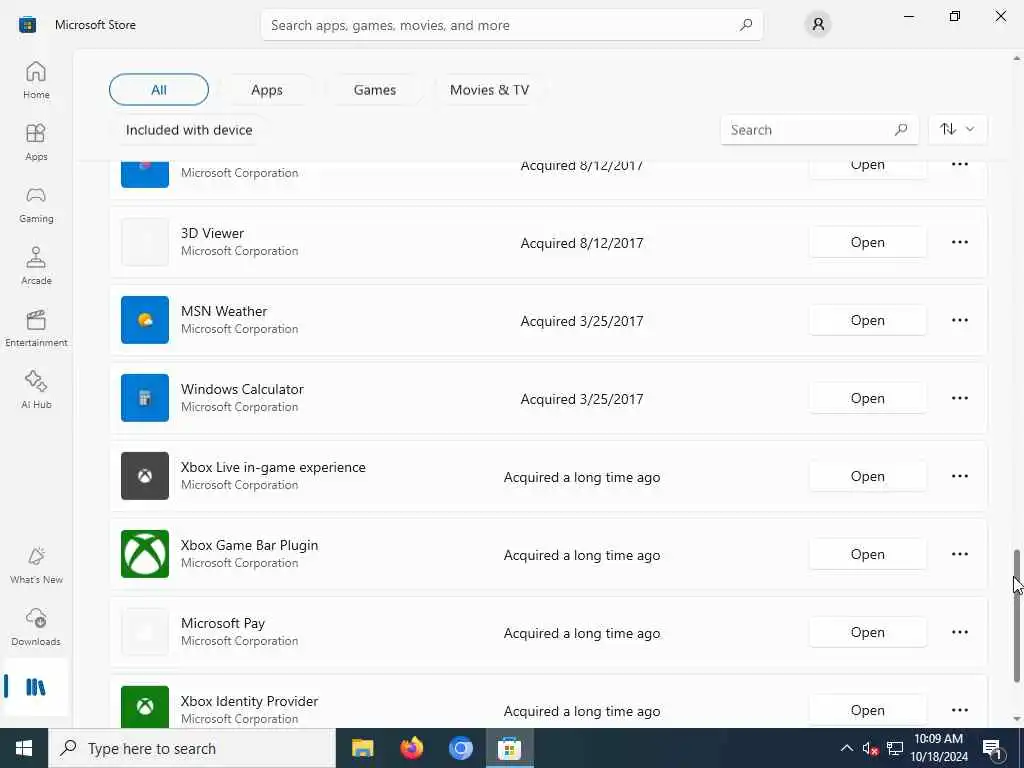Select the Library icon in sidebar
Image resolution: width=1024 pixels, height=768 pixels.
click(x=36, y=687)
